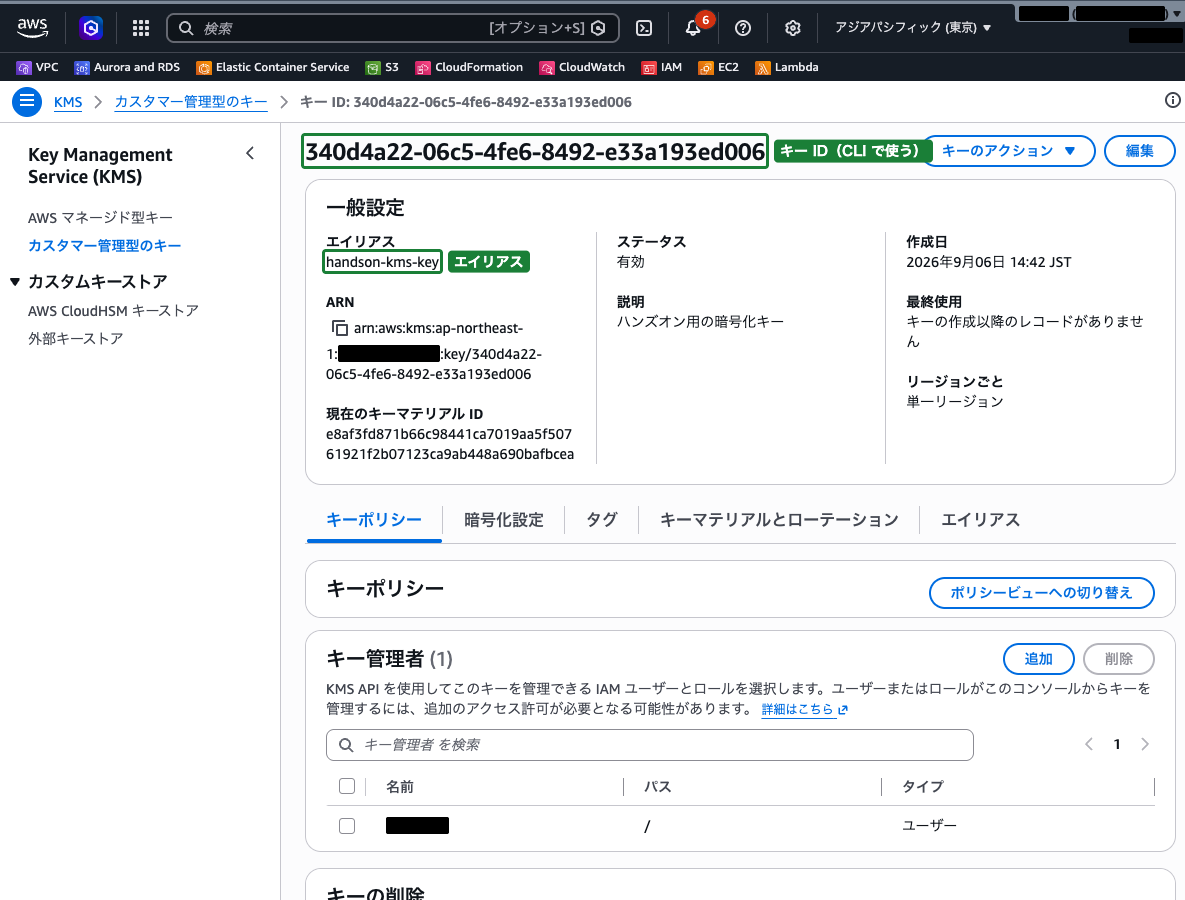Open notifications bell icon
1185x900 pixels.
693,28
